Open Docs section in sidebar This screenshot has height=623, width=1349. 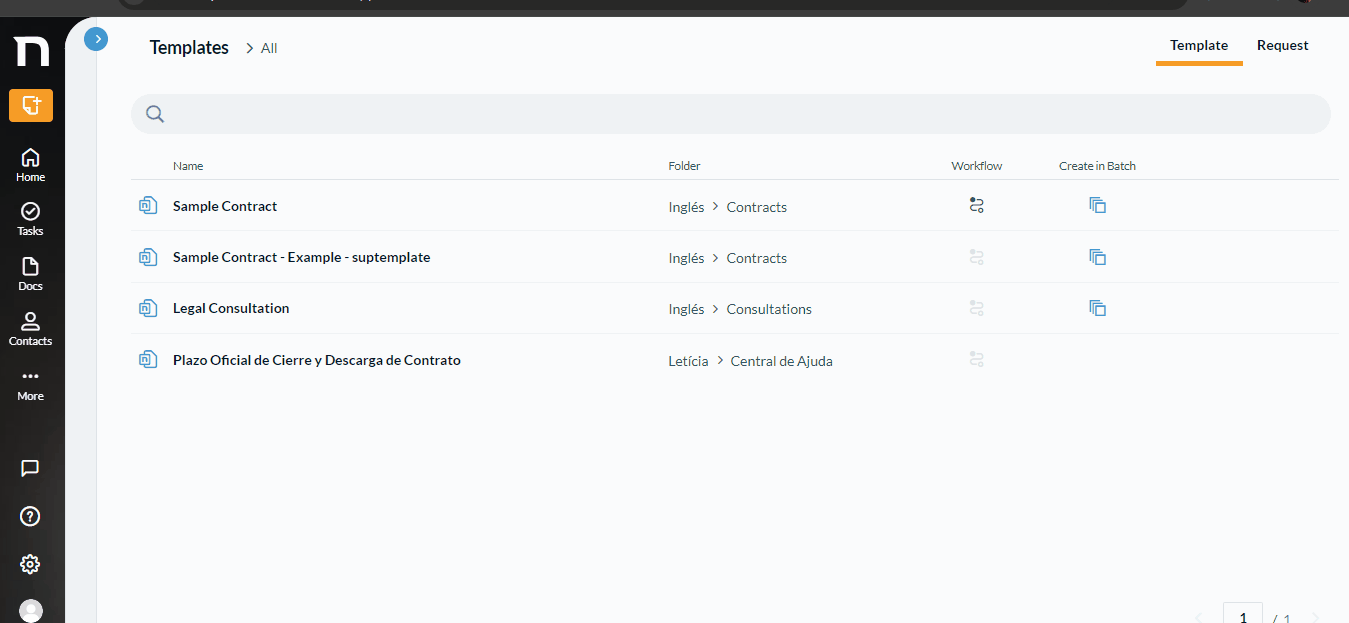(31, 275)
